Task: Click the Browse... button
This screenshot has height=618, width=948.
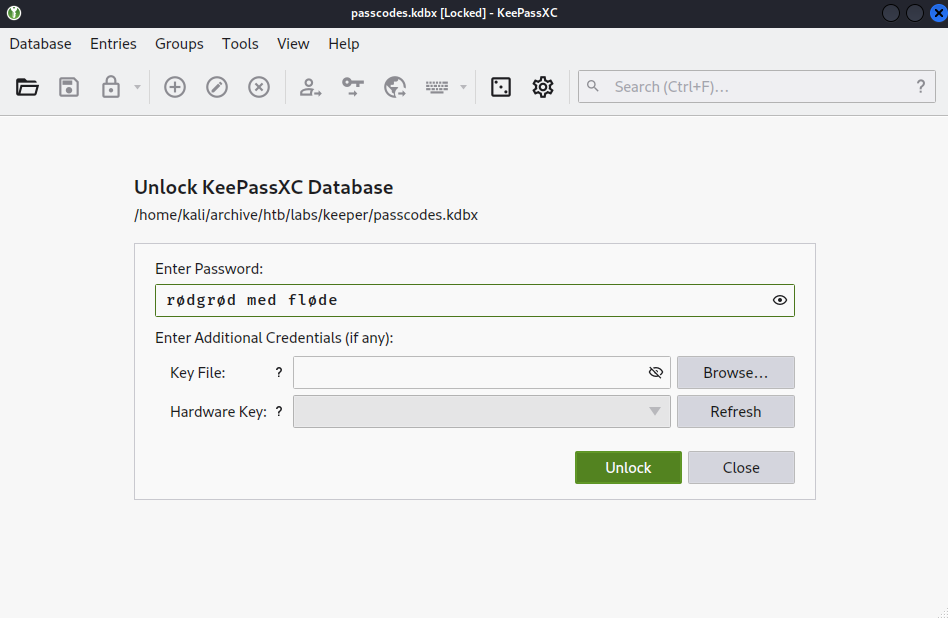Action: pyautogui.click(x=736, y=372)
